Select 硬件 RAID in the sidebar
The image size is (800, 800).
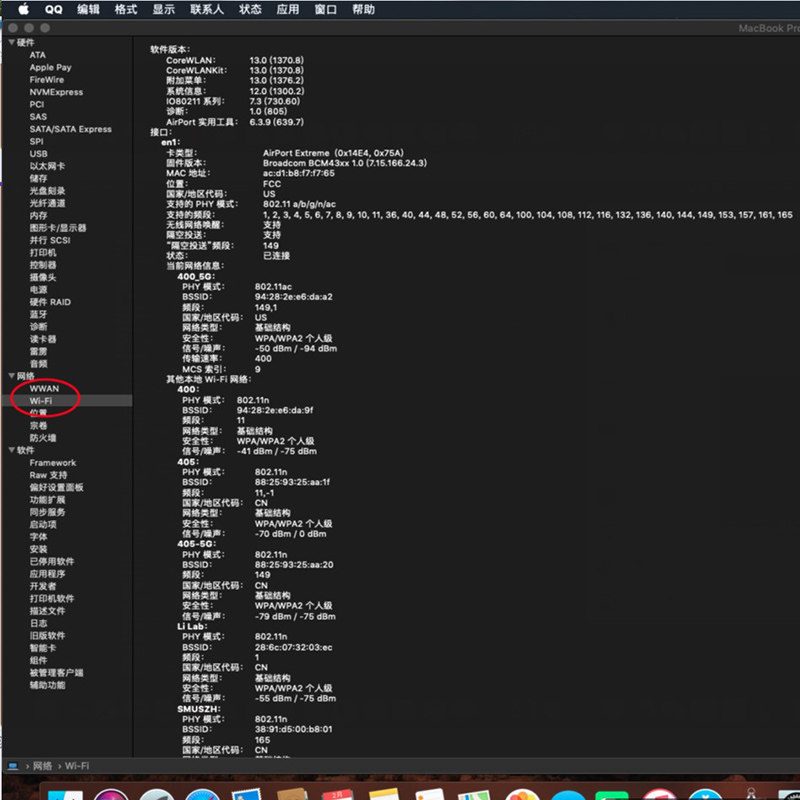pos(50,302)
